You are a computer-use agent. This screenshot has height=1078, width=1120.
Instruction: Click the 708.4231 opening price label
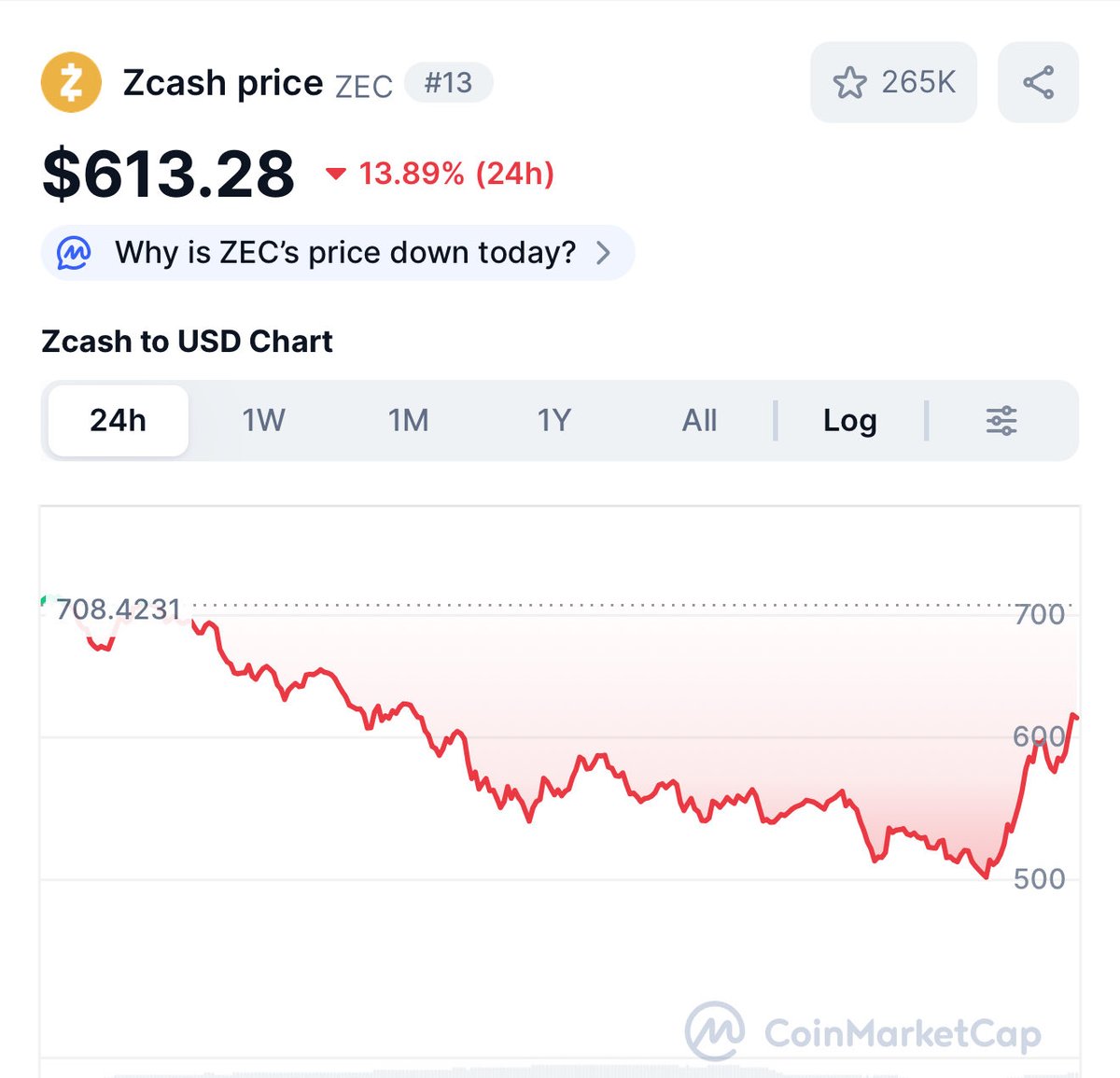tap(119, 609)
